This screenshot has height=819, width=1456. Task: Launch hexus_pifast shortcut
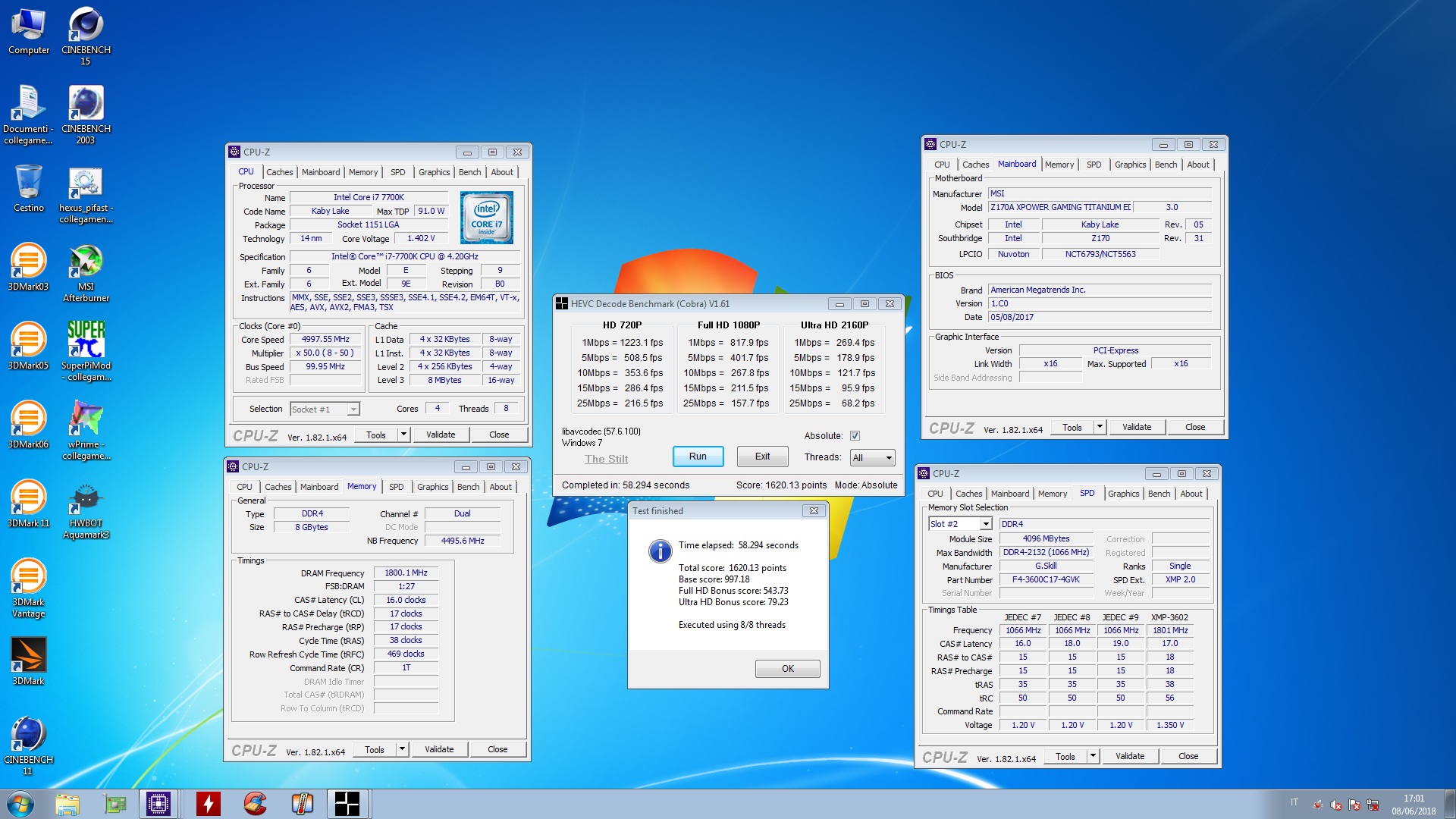click(x=86, y=196)
